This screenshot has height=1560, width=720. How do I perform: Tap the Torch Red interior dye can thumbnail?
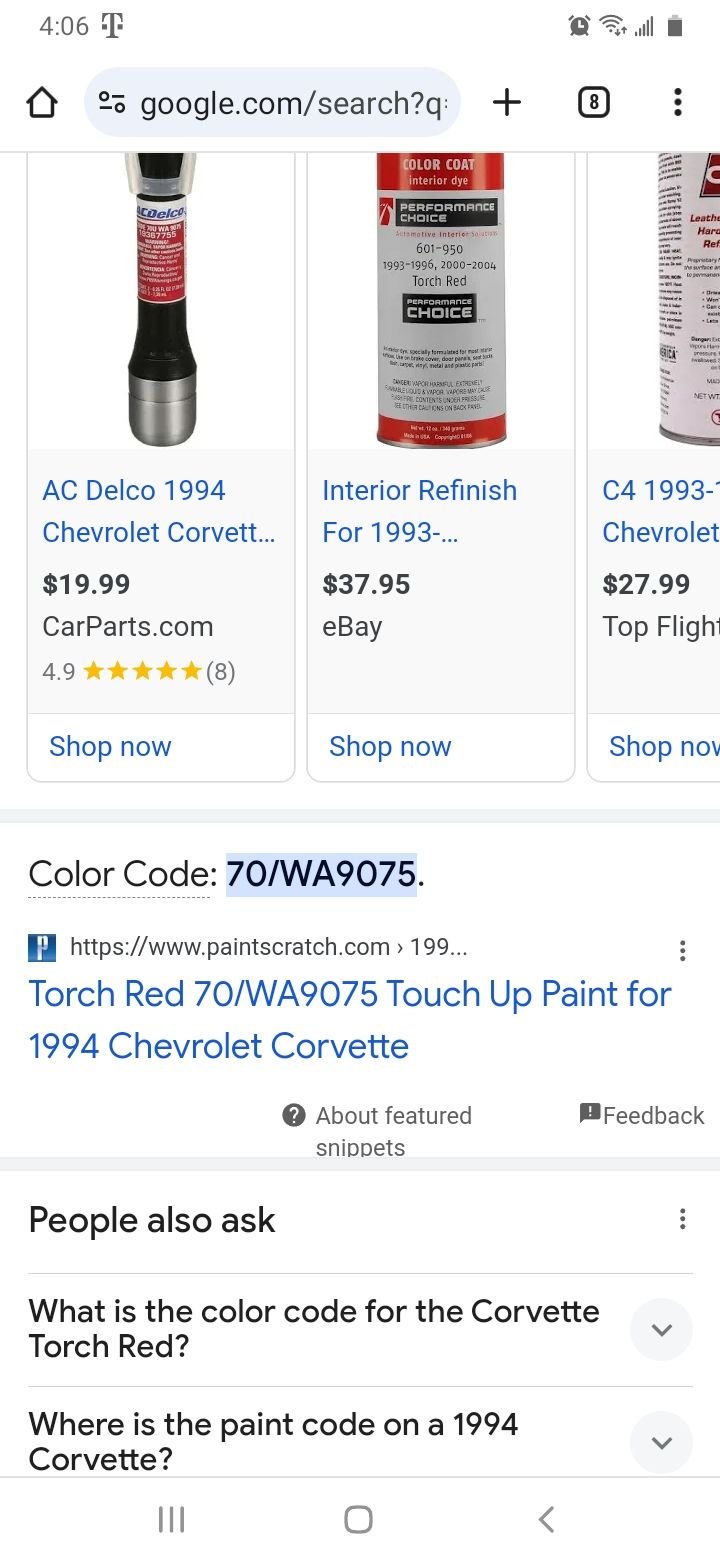tap(440, 295)
